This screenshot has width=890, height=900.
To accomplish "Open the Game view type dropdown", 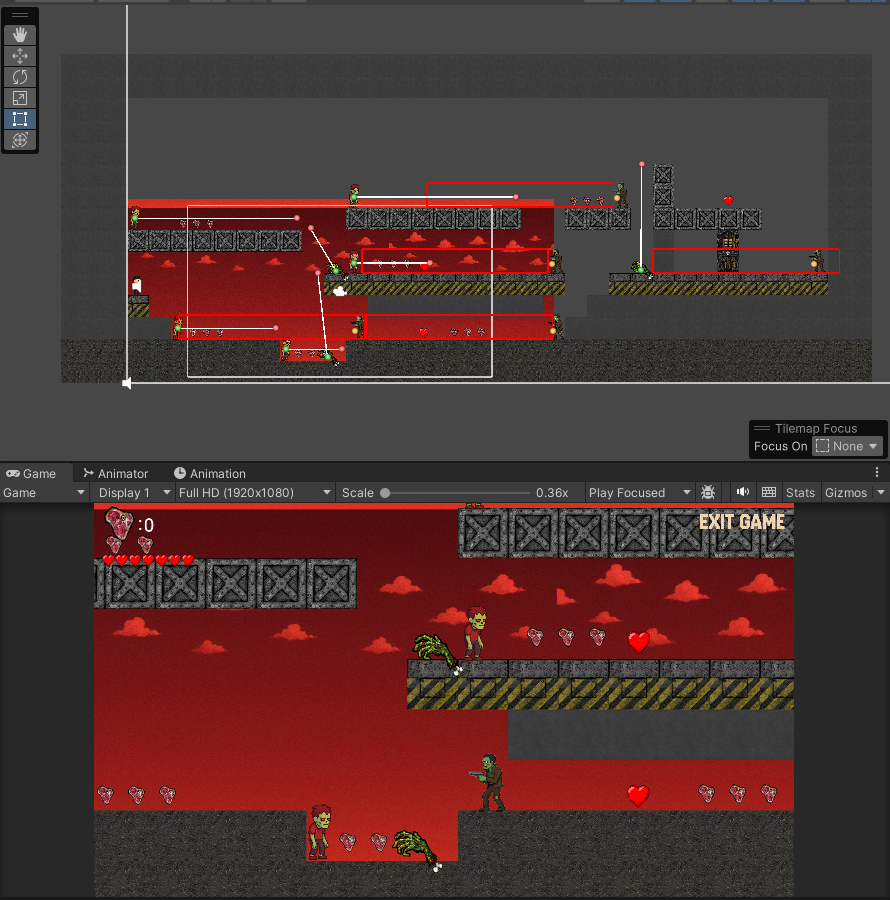I will [x=44, y=492].
